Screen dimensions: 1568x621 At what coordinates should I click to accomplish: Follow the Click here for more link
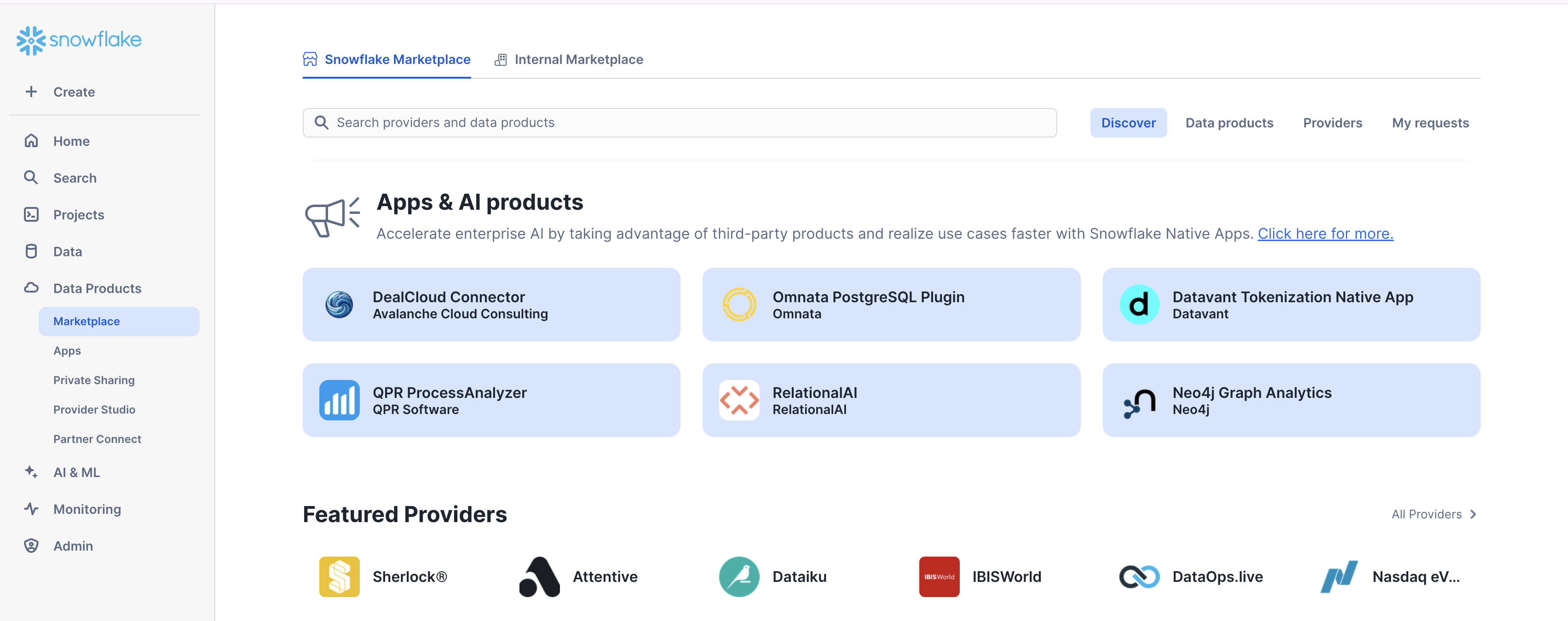click(1325, 233)
